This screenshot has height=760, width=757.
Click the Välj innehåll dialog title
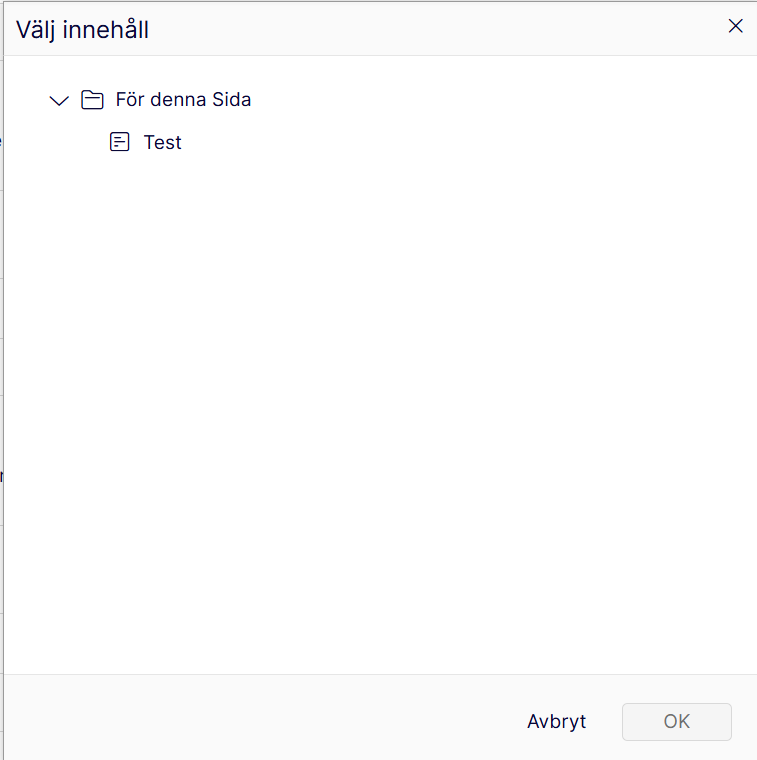(83, 30)
